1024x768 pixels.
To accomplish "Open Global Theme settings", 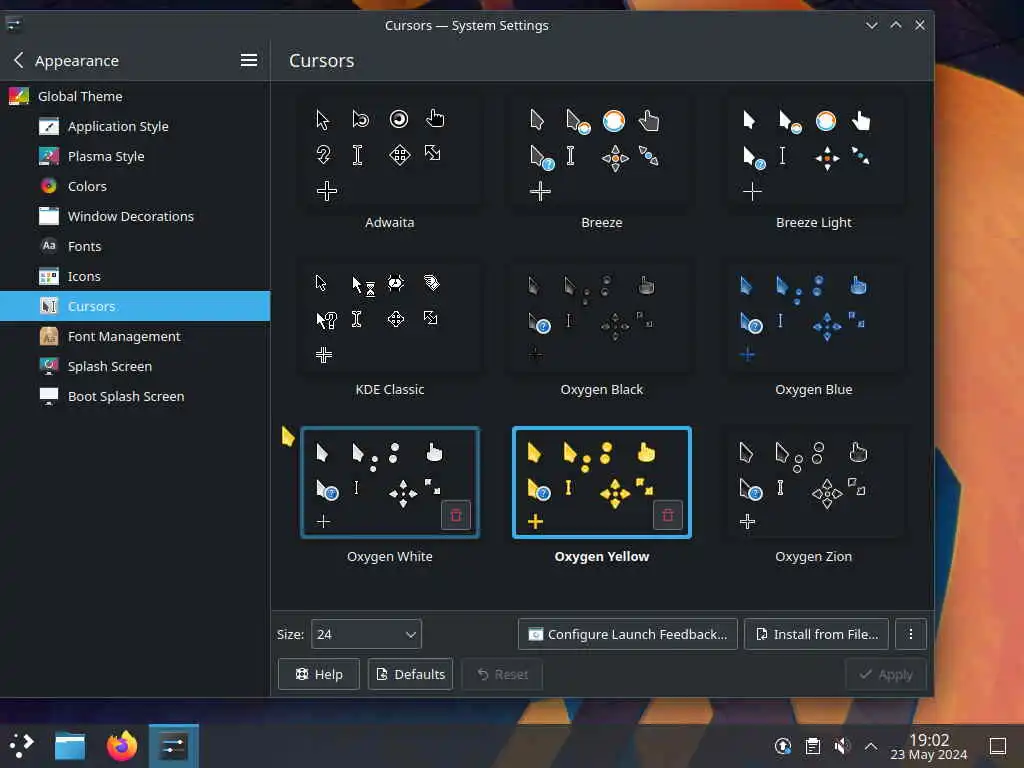I will tap(135, 96).
